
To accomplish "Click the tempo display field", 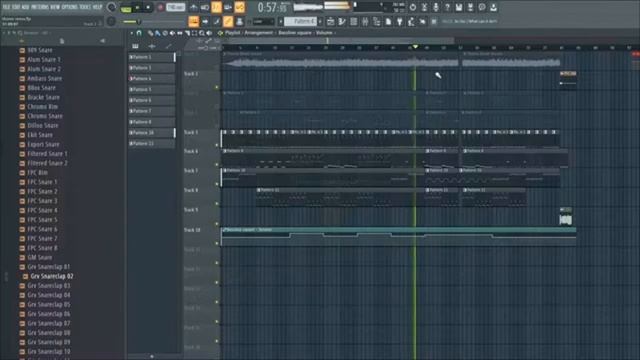I will click(176, 7).
